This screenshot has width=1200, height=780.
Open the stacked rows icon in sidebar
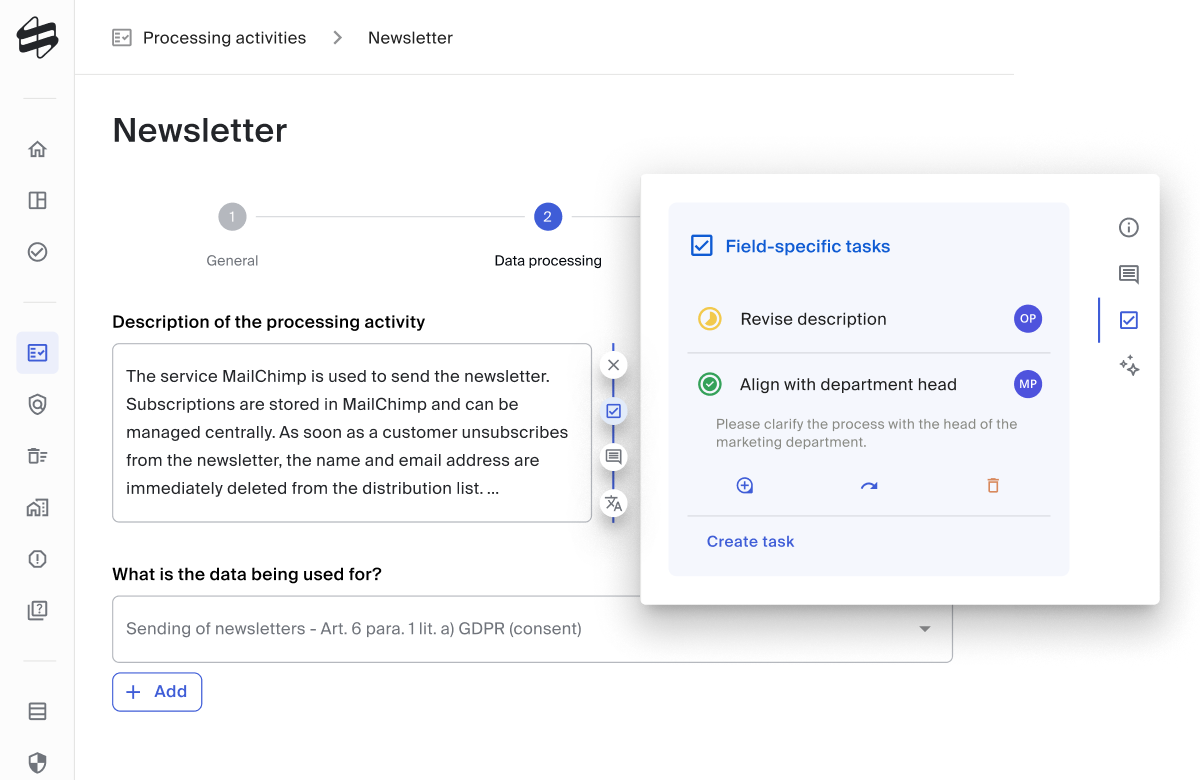point(37,712)
